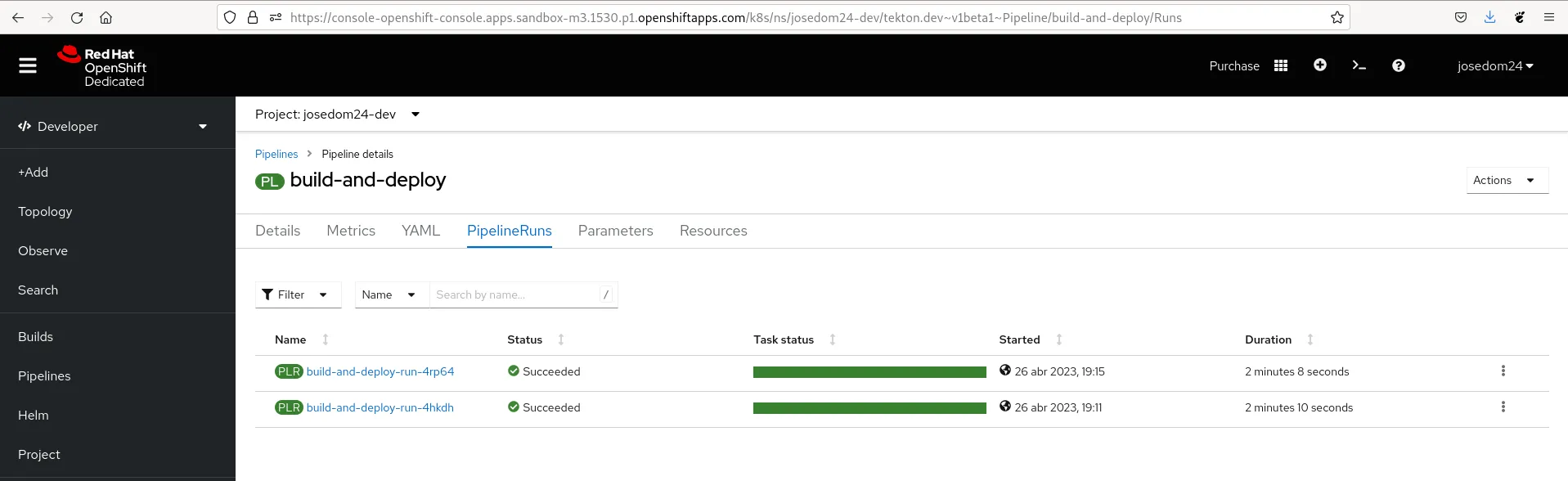Switch to the YAML tab
This screenshot has width=1568, height=481.
click(420, 231)
